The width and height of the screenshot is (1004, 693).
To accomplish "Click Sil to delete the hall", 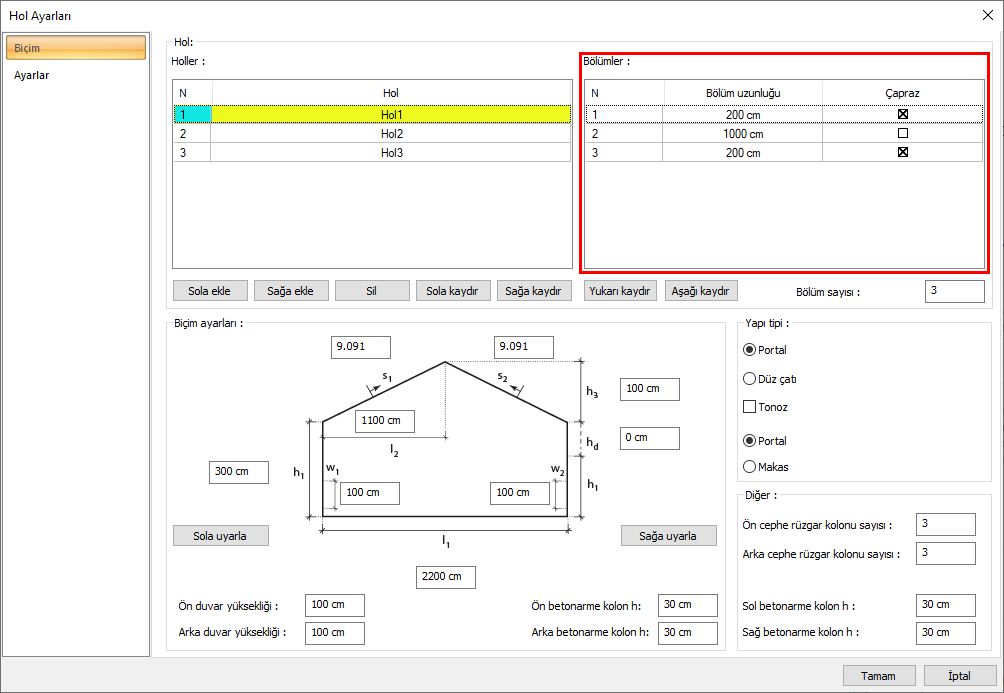I will pos(372,291).
